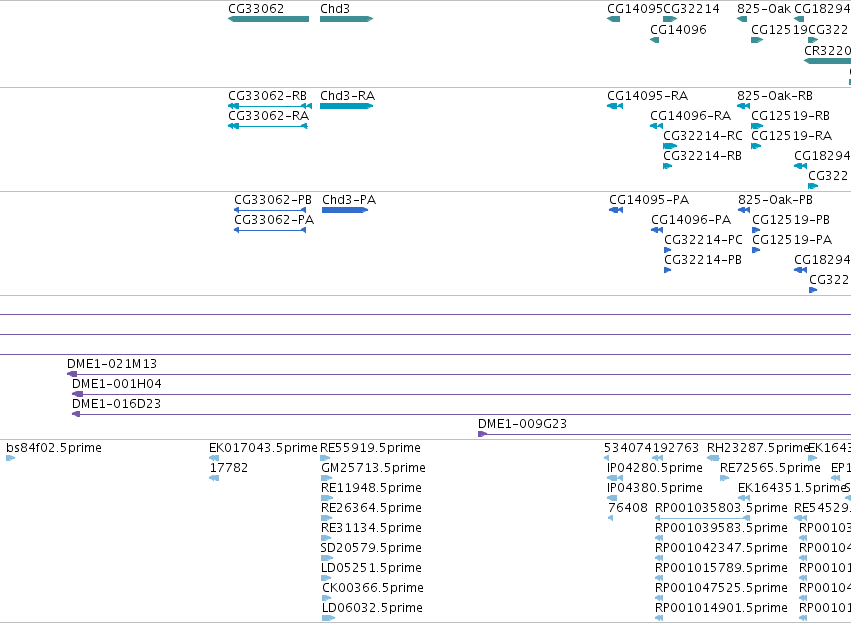The width and height of the screenshot is (851, 623).
Task: Select the CG14095 gene label
Action: coord(635,9)
